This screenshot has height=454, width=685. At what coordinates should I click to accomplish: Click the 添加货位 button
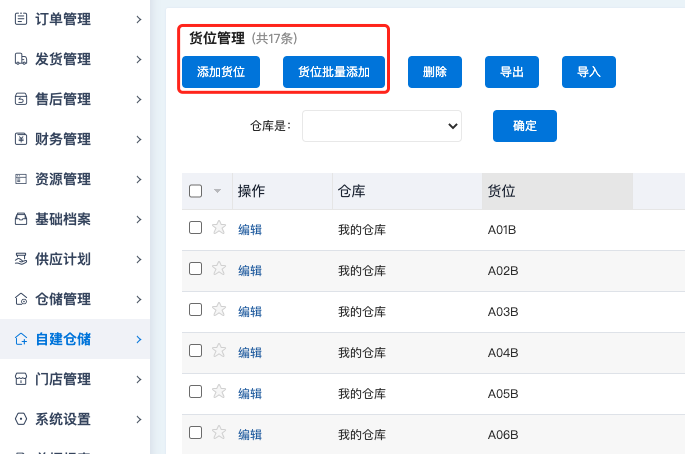221,72
